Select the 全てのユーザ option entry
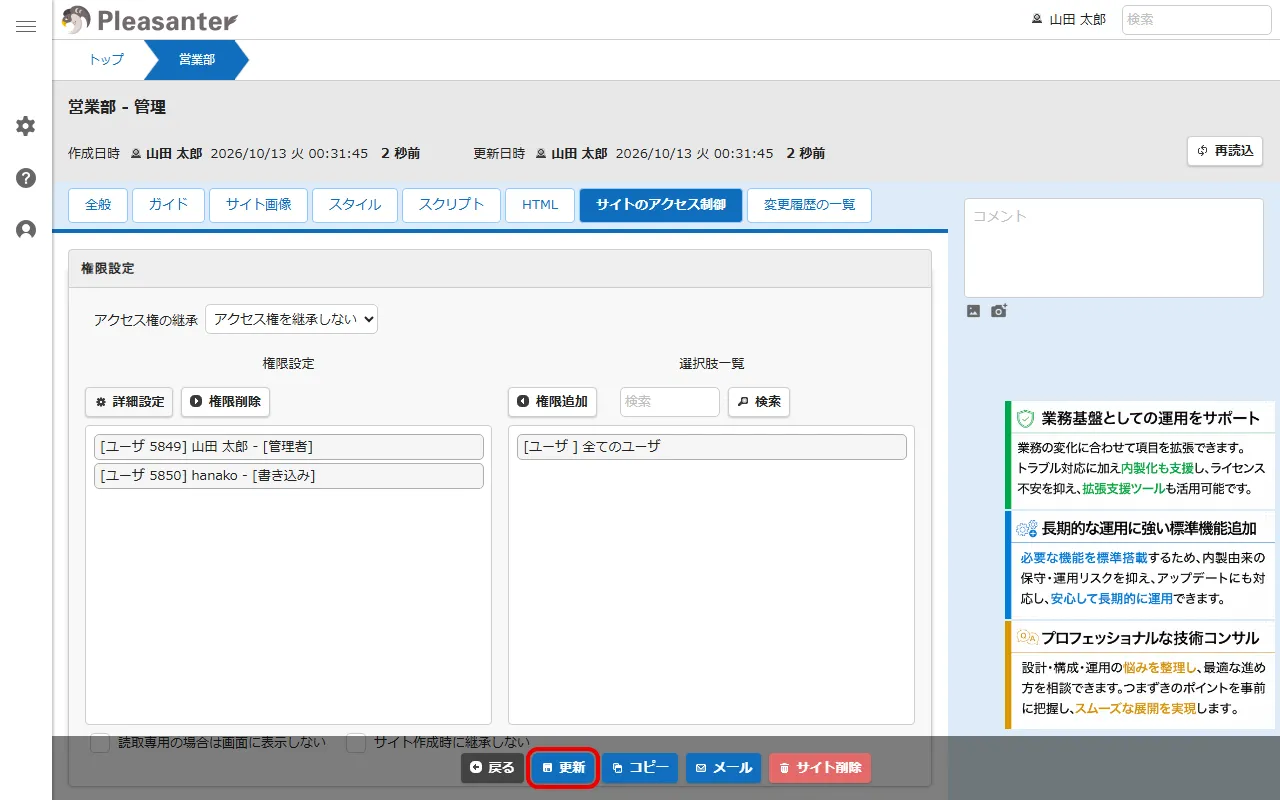 point(712,447)
